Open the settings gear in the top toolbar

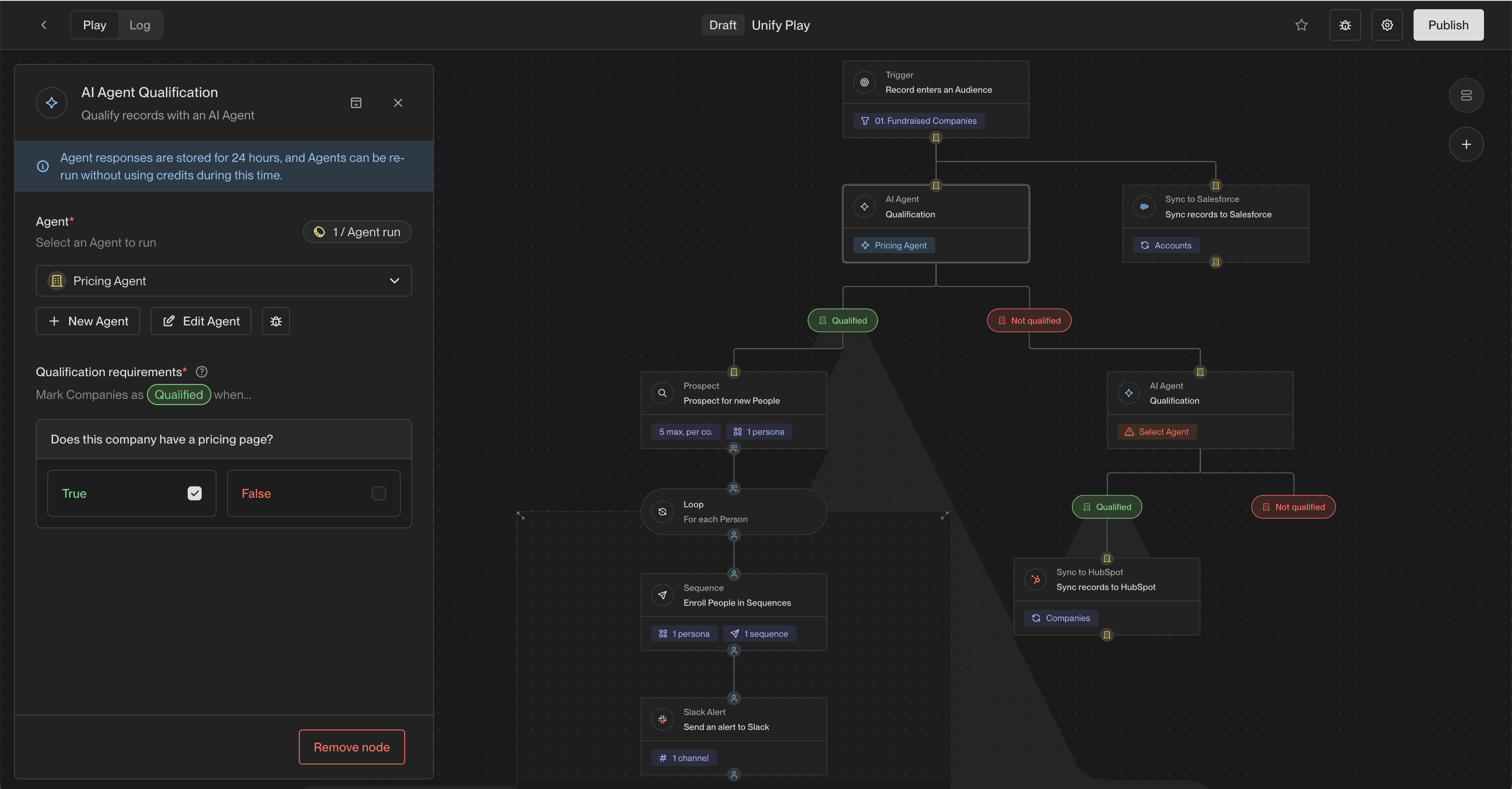1386,24
